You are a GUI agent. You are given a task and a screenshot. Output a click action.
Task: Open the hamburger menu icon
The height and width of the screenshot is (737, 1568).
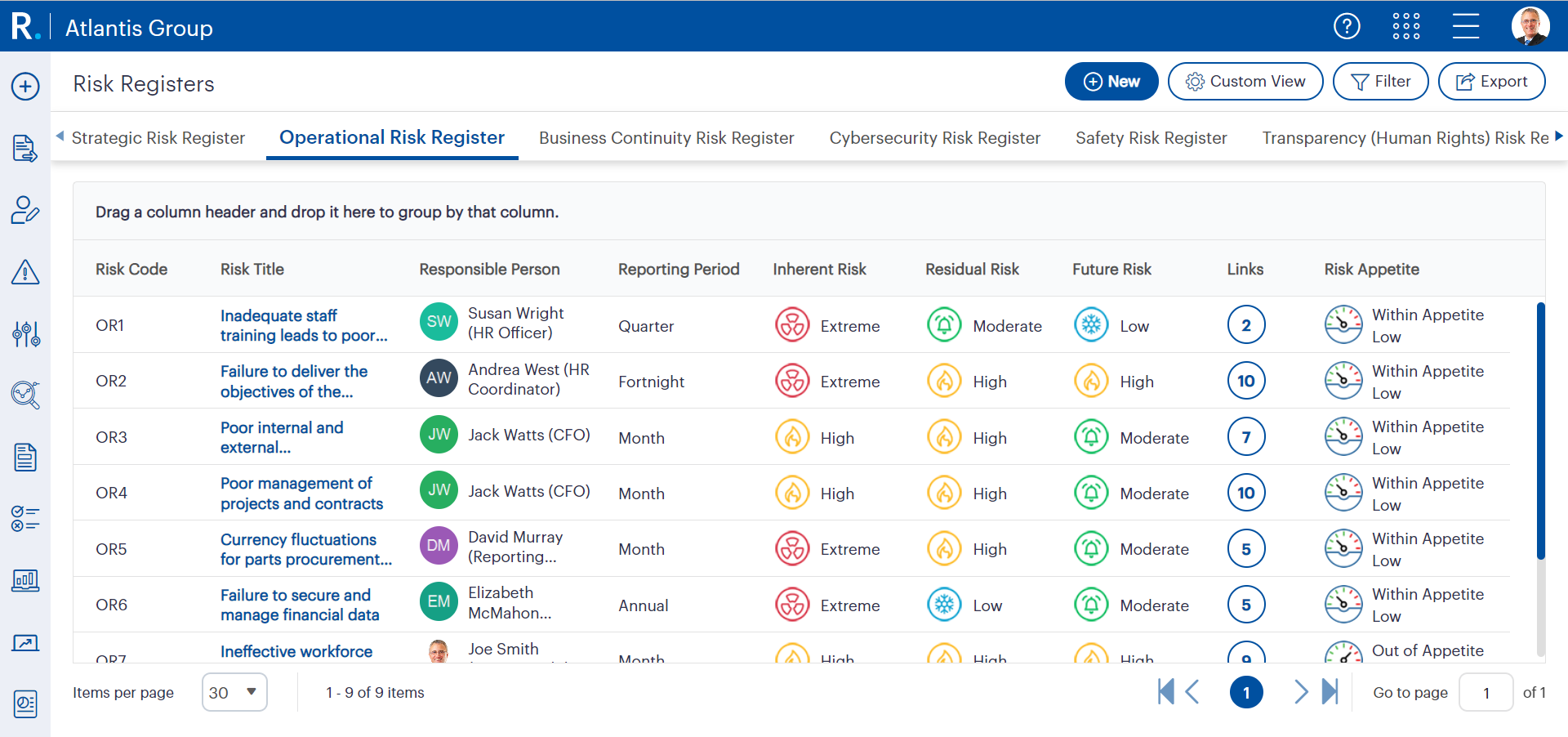[1466, 26]
